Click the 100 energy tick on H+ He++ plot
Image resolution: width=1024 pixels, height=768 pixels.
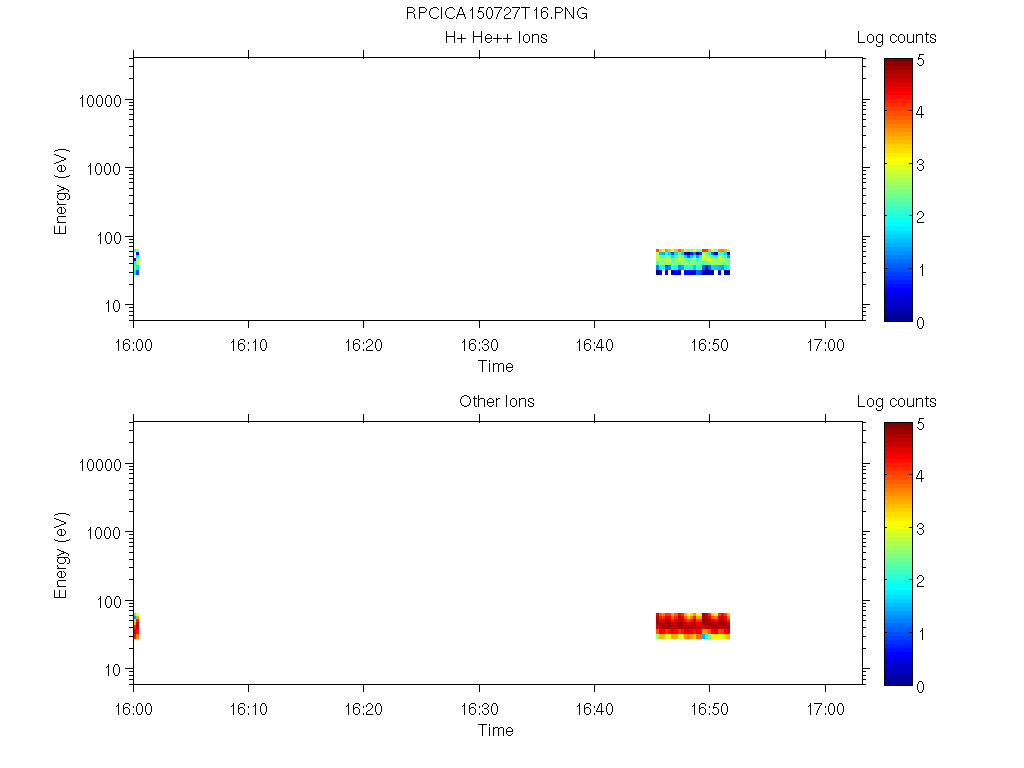coord(108,238)
